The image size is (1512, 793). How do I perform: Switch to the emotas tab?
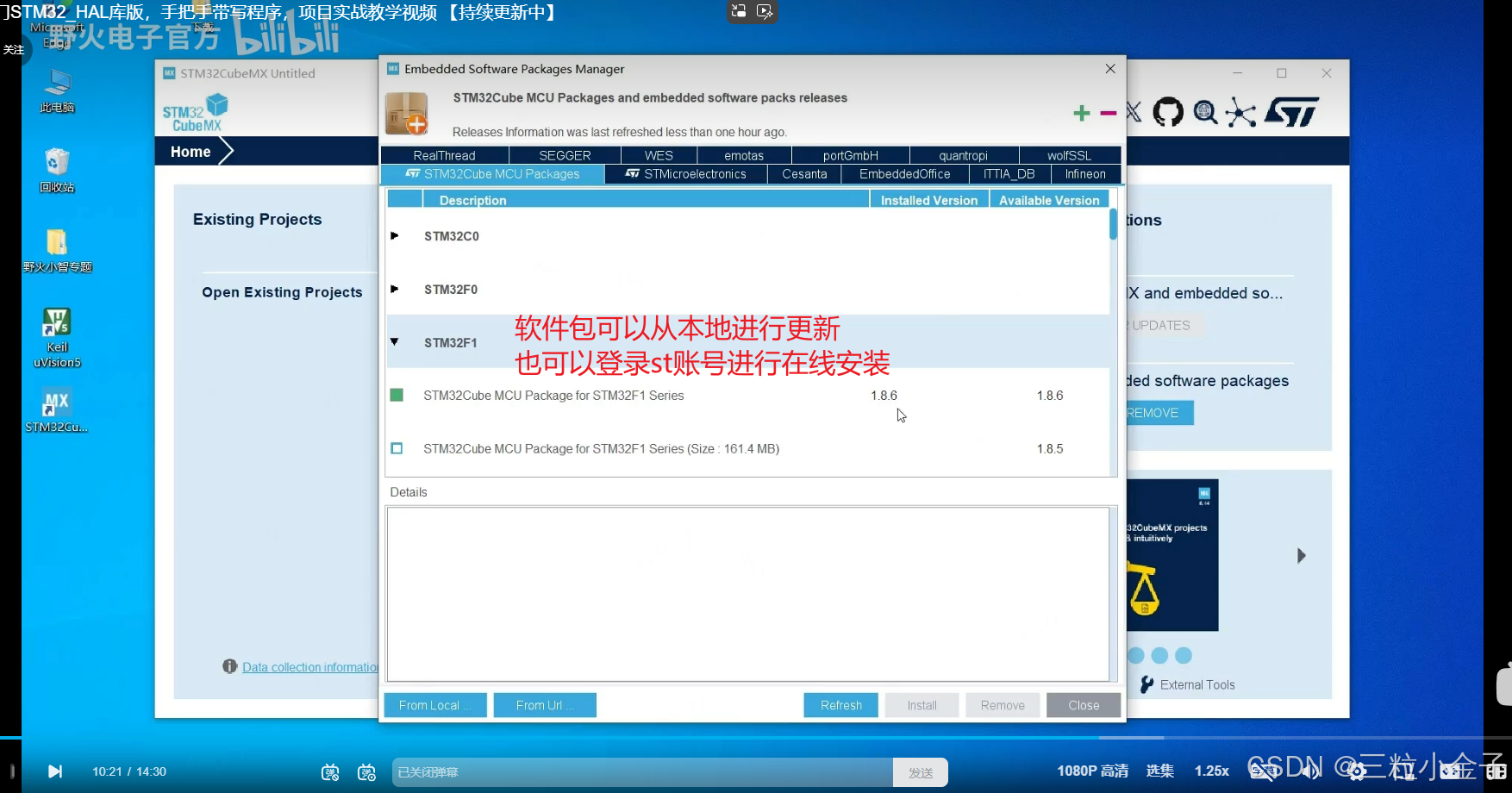(x=744, y=155)
